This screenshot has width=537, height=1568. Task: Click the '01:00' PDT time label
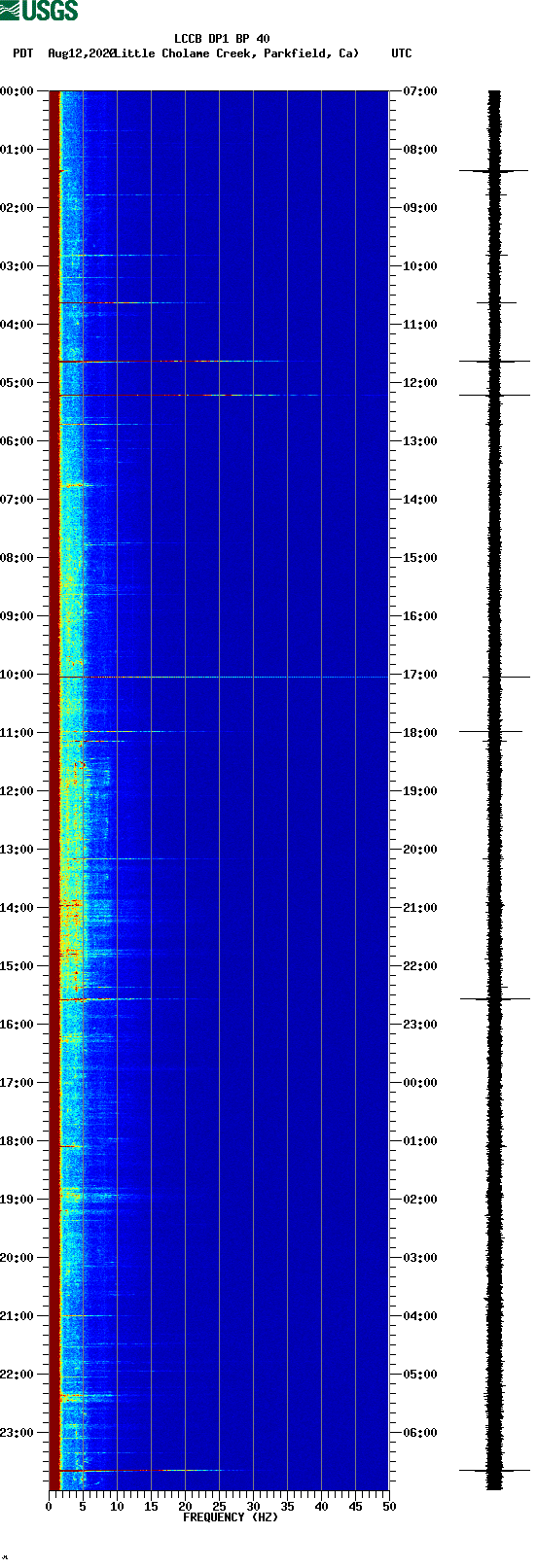18,150
